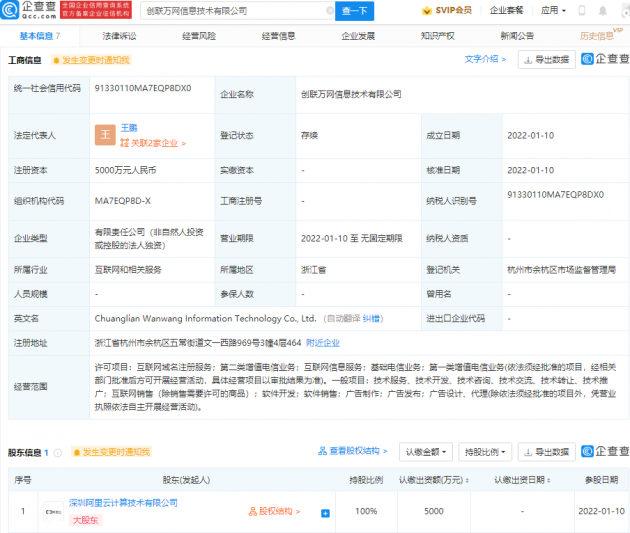The height and width of the screenshot is (533, 630).
Task: Click the bell icon in 股东信息 change notification
Action: [77, 452]
